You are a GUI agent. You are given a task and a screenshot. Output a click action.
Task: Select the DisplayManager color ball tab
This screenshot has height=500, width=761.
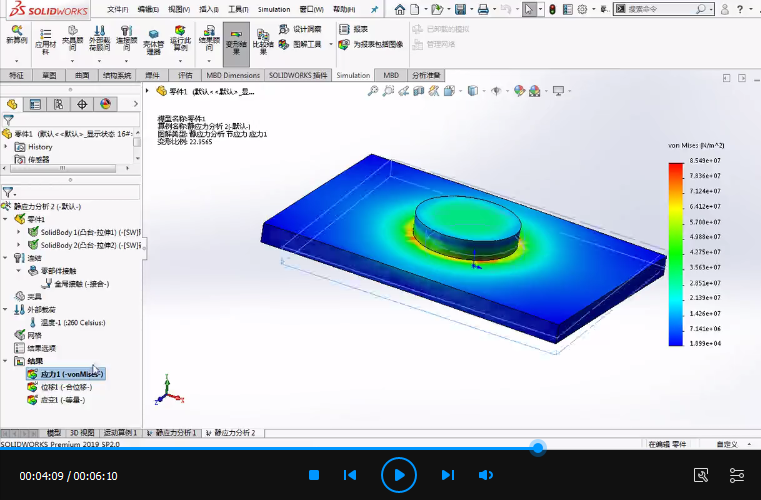coord(105,104)
